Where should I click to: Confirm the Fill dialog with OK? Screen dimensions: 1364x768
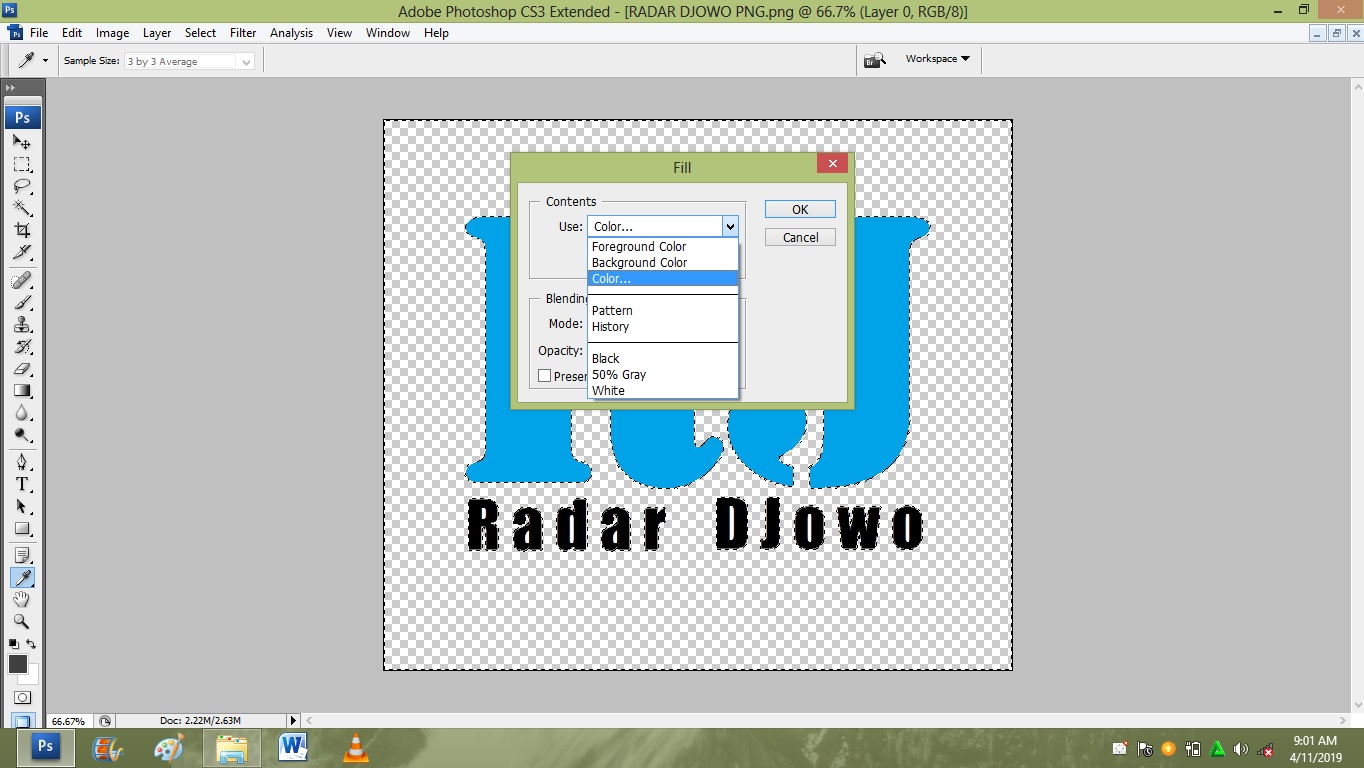pos(800,209)
